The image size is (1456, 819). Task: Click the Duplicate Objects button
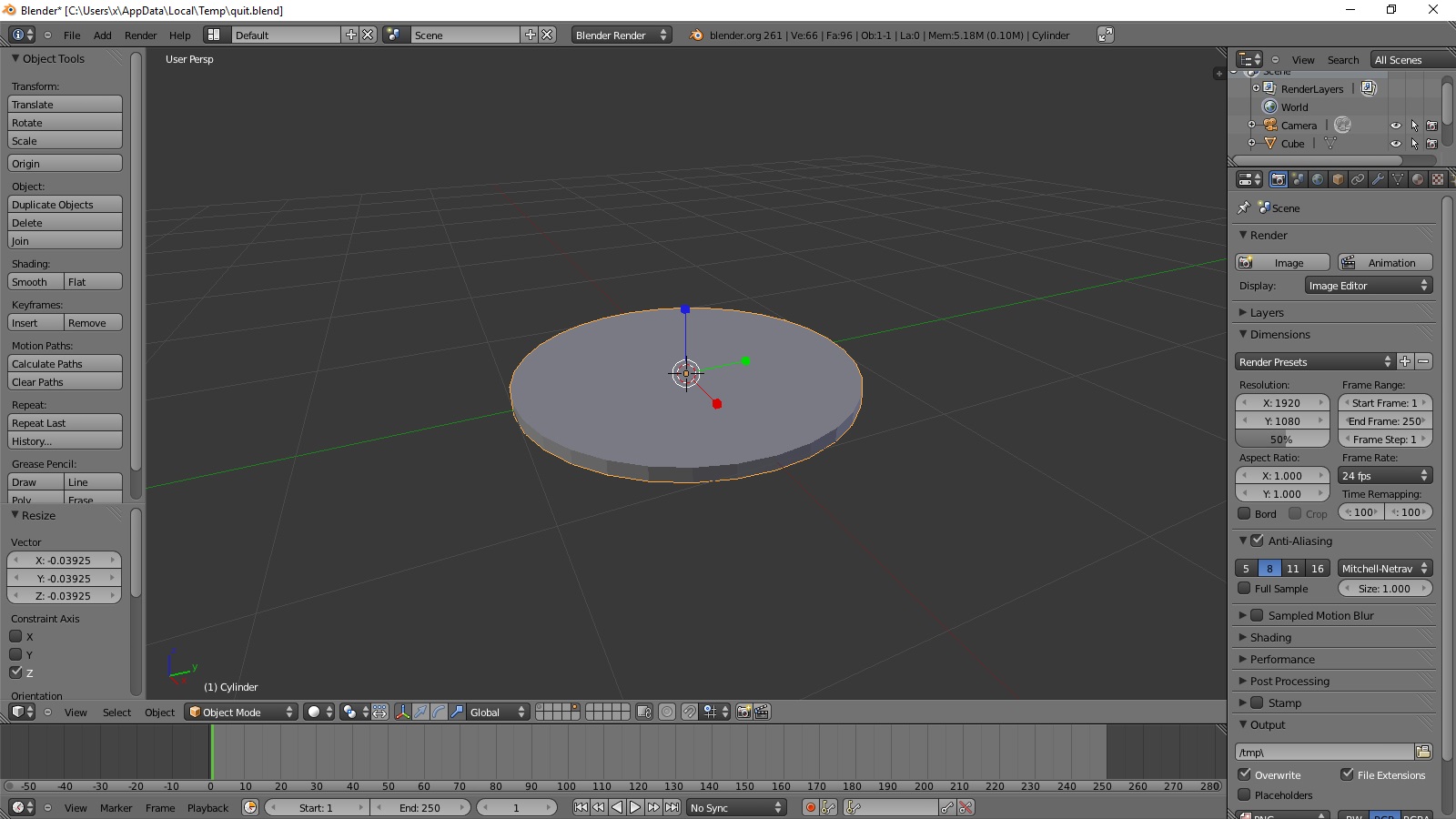coord(64,204)
